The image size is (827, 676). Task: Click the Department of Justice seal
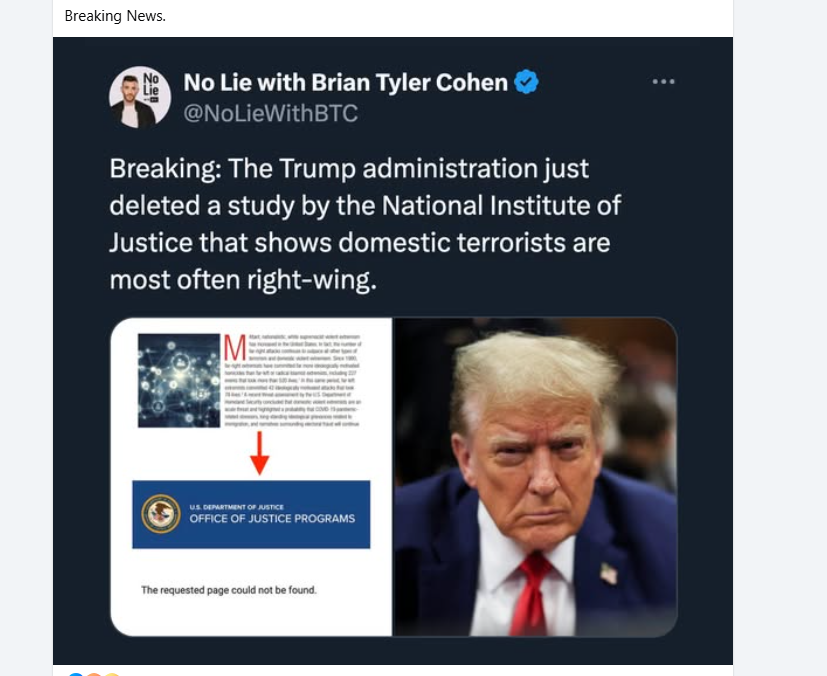161,514
